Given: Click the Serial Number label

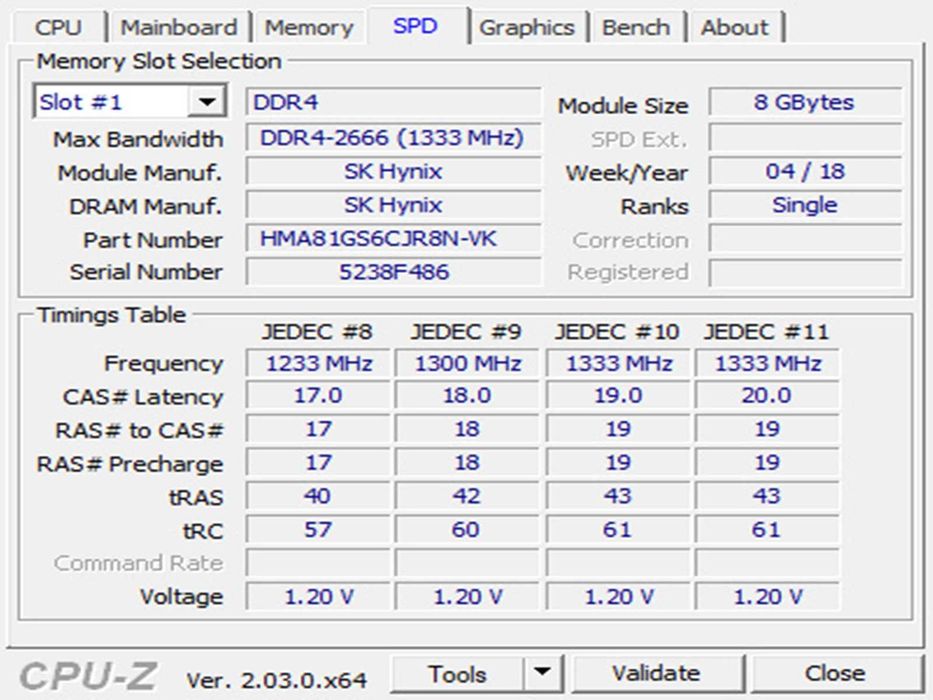Looking at the screenshot, I should click(x=146, y=272).
